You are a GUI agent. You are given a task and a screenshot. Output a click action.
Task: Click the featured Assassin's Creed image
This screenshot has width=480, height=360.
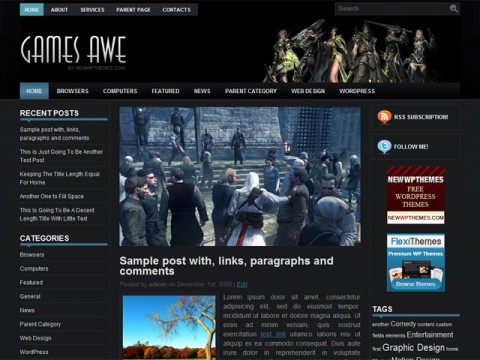pyautogui.click(x=240, y=176)
